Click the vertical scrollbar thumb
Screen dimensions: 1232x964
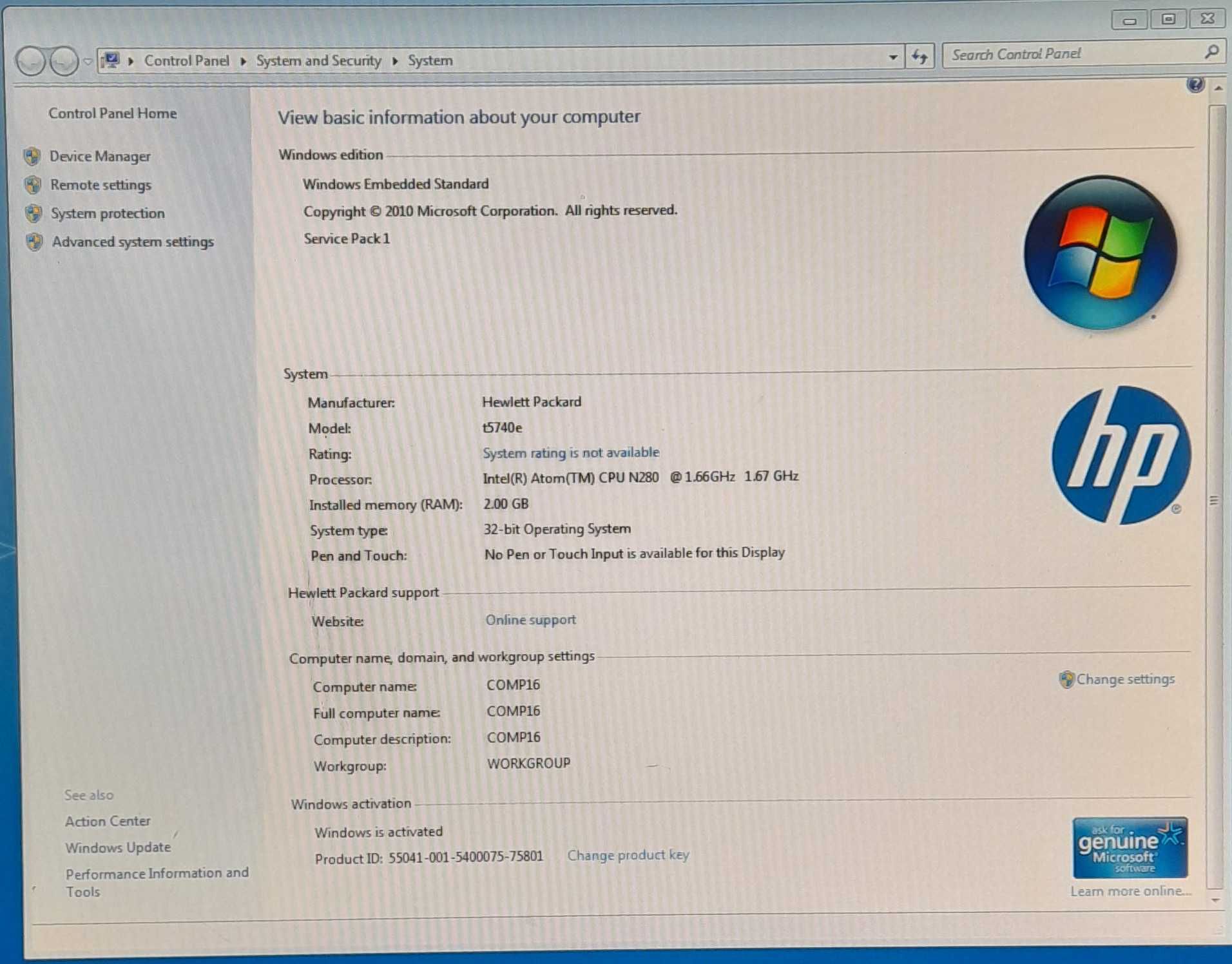tap(1215, 496)
